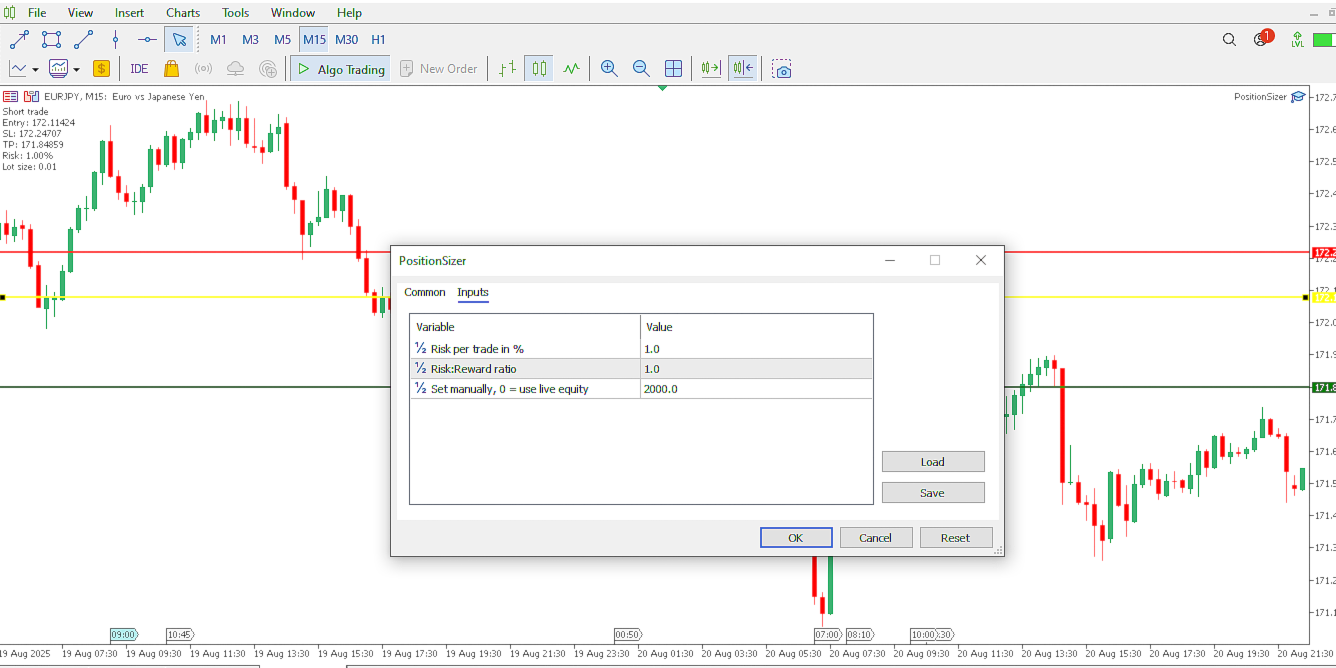Open the Window menu
The image size is (1336, 668).
(293, 13)
